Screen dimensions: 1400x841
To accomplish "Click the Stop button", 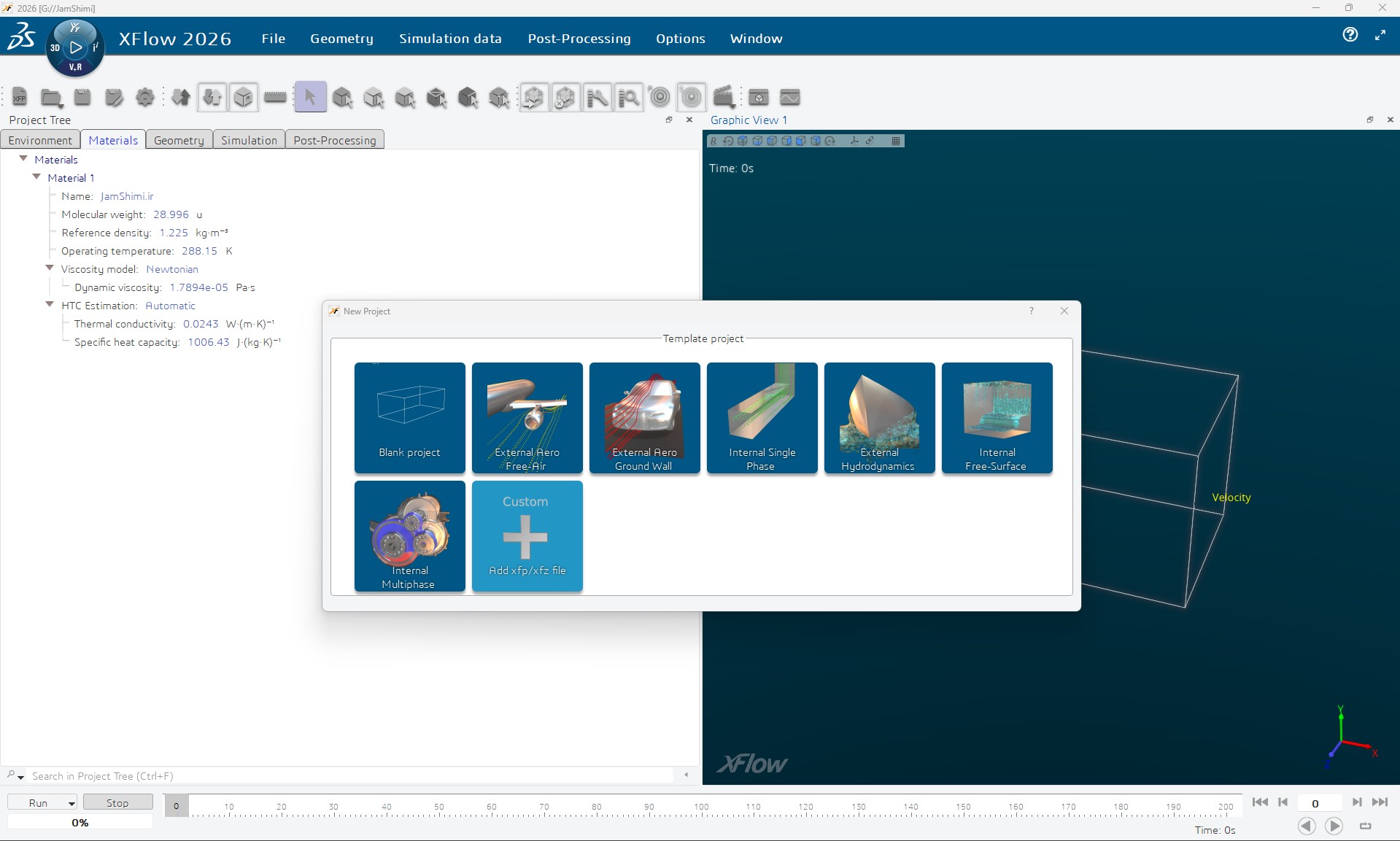I will click(x=117, y=802).
